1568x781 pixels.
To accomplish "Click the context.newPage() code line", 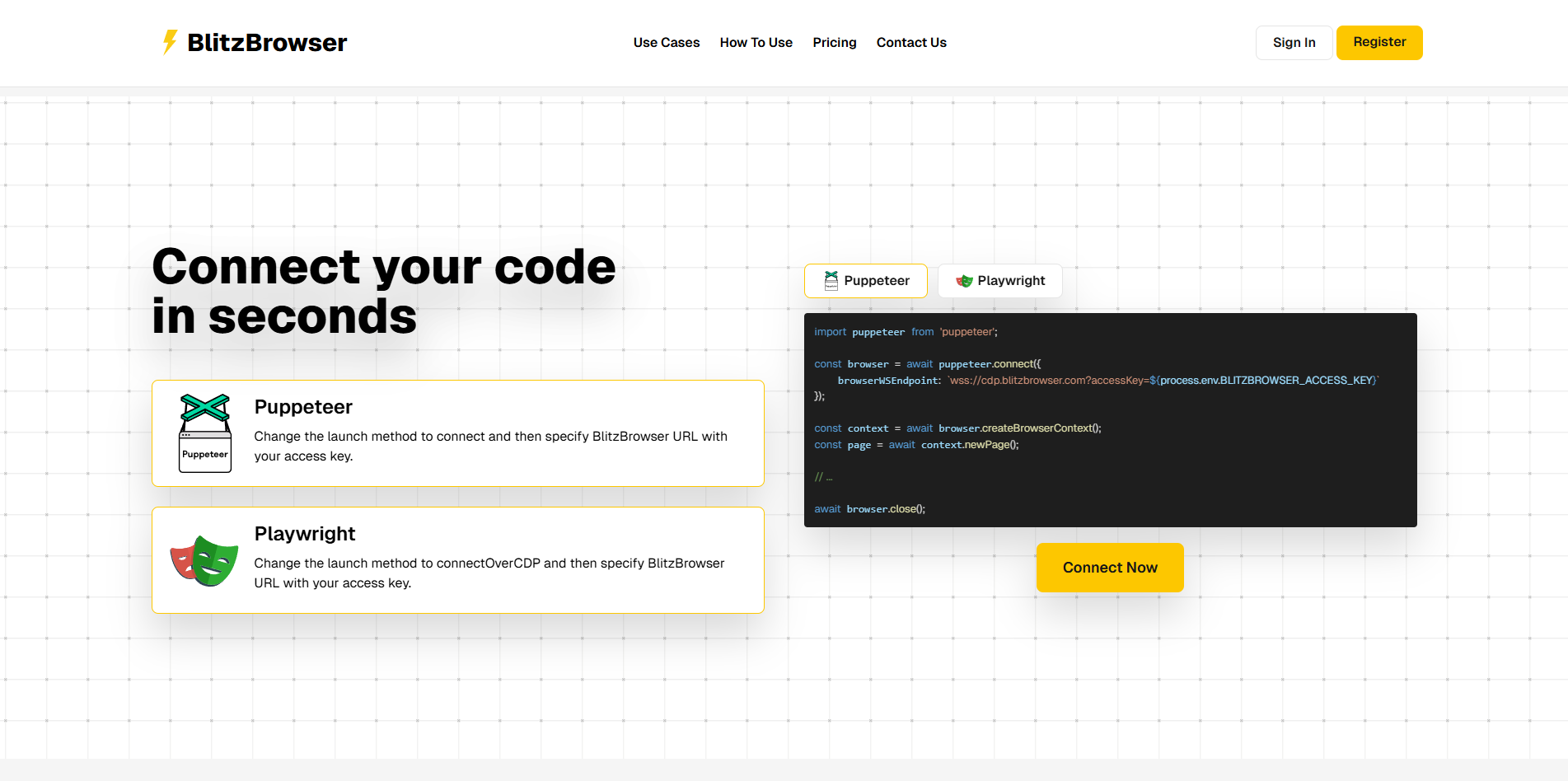I will tap(916, 445).
